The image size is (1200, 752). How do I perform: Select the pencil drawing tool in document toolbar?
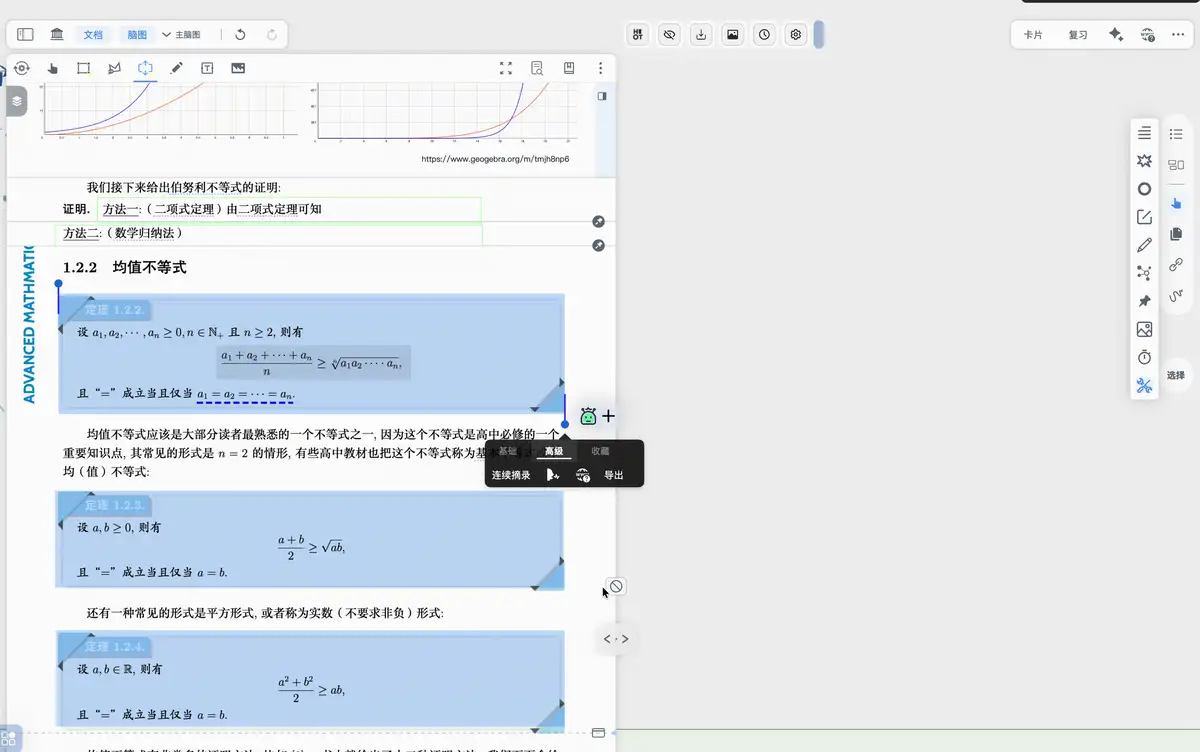[x=176, y=68]
